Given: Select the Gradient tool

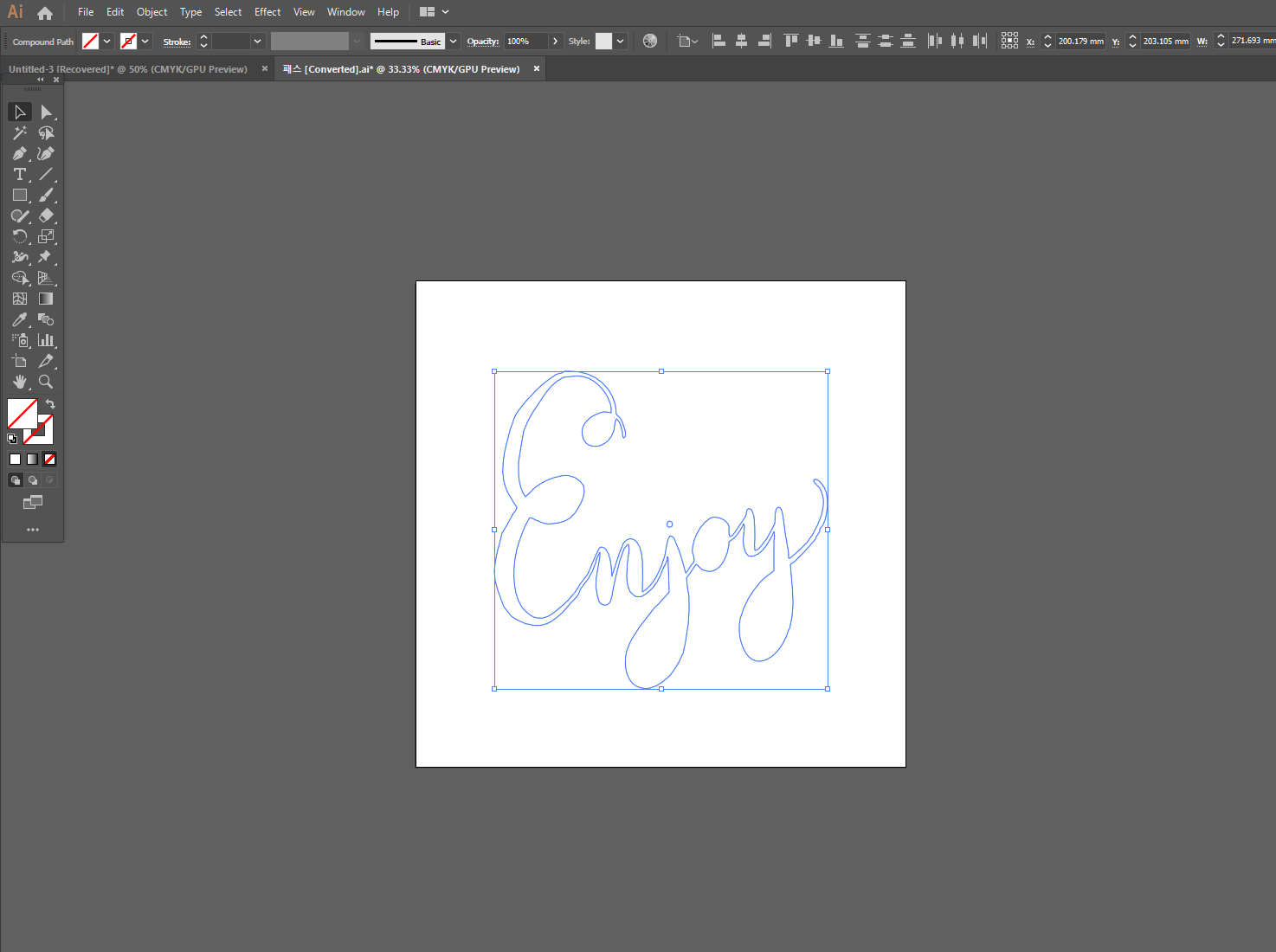Looking at the screenshot, I should click(46, 299).
